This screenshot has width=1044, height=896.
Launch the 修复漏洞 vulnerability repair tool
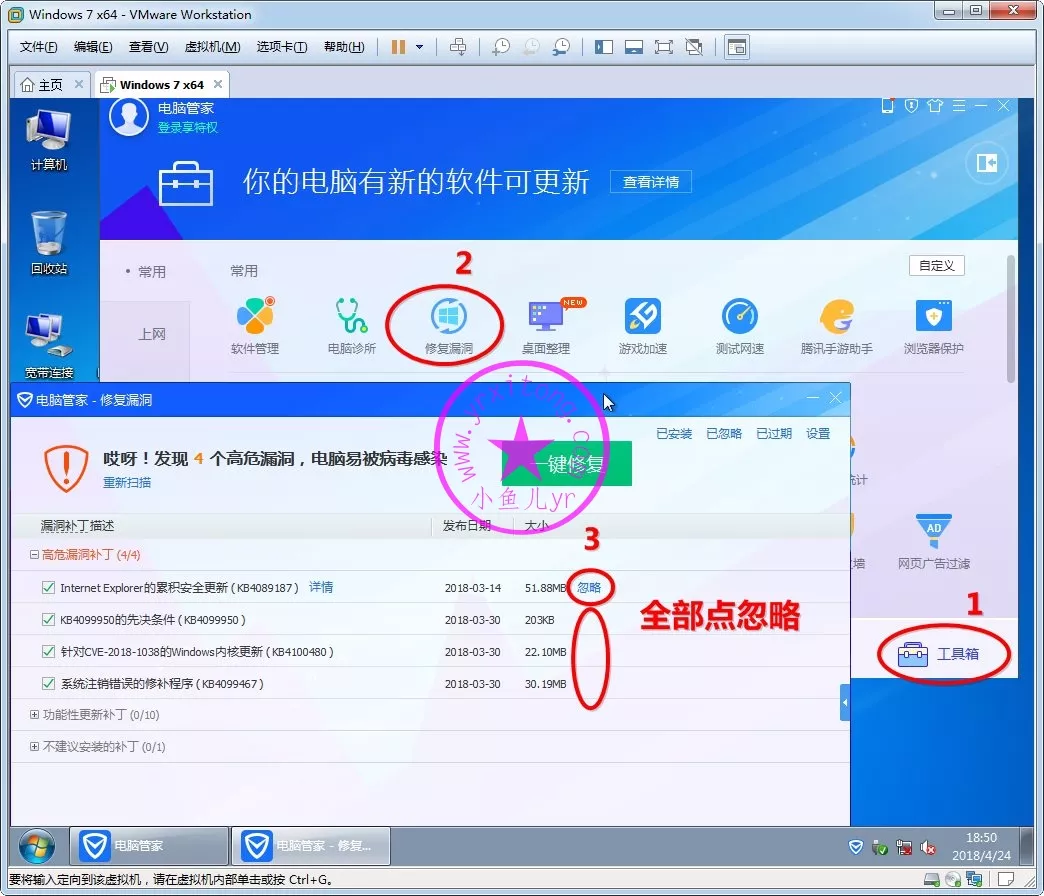(448, 319)
